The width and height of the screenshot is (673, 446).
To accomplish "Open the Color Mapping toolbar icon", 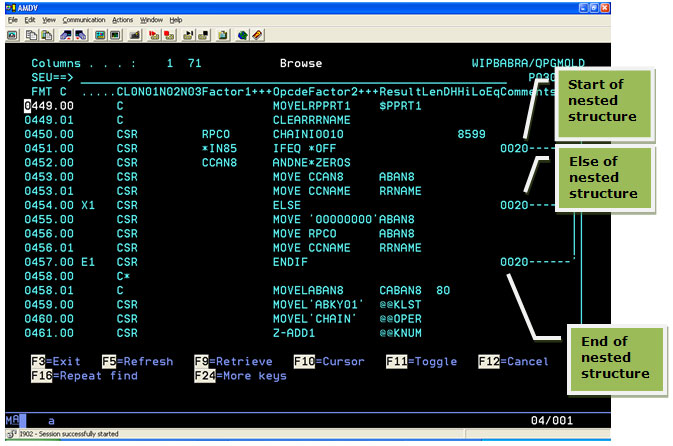I will pos(115,35).
